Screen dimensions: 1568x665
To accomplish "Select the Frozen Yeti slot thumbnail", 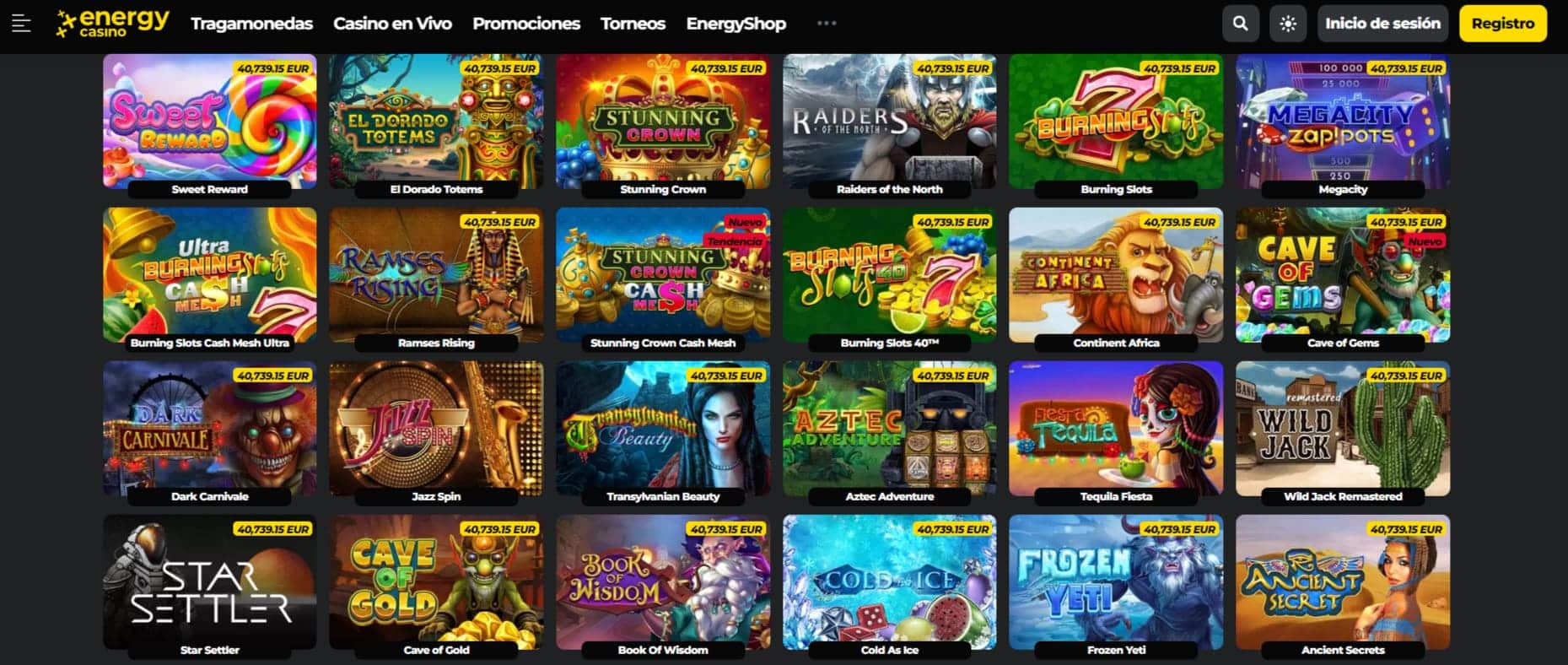I will pos(1116,582).
